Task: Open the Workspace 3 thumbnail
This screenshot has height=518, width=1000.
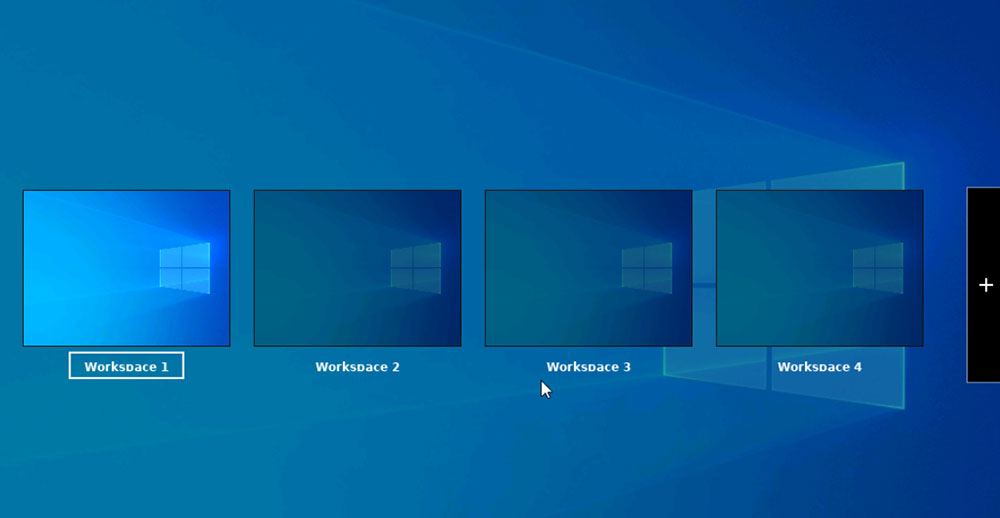Action: pos(588,268)
